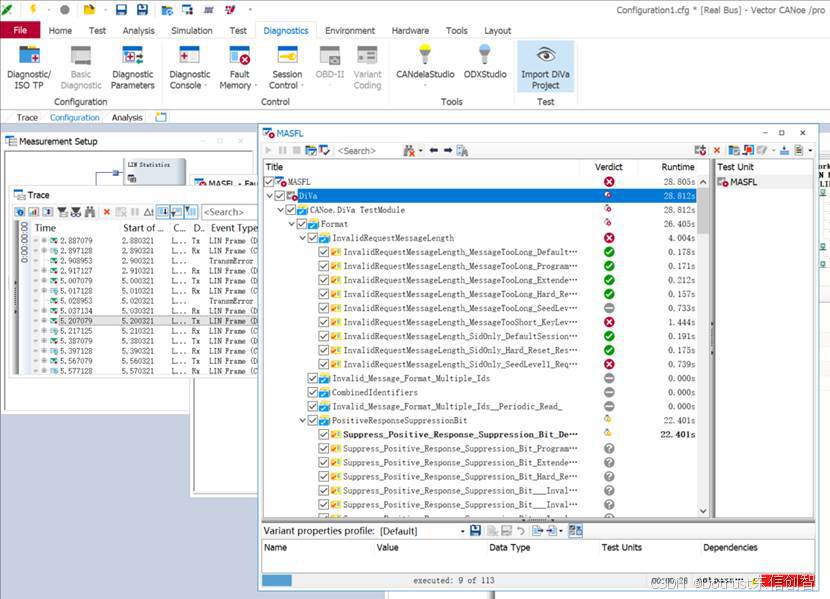Toggle the MASFL root checkbox
The image size is (830, 599).
click(x=268, y=181)
